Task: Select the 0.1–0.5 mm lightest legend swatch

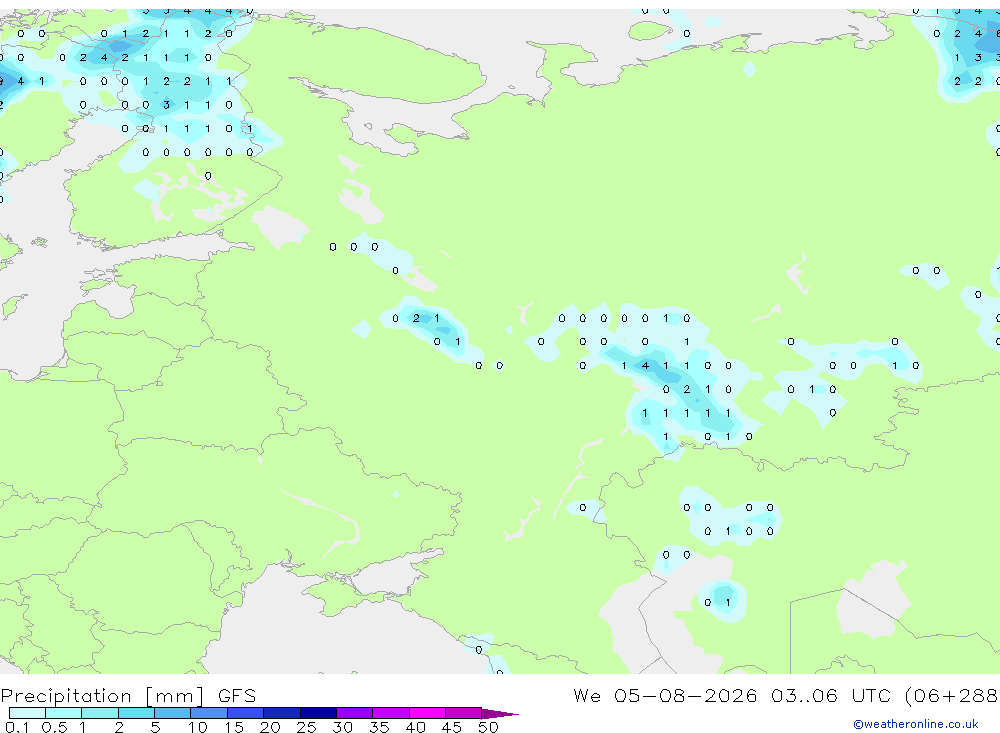Action: pos(27,713)
